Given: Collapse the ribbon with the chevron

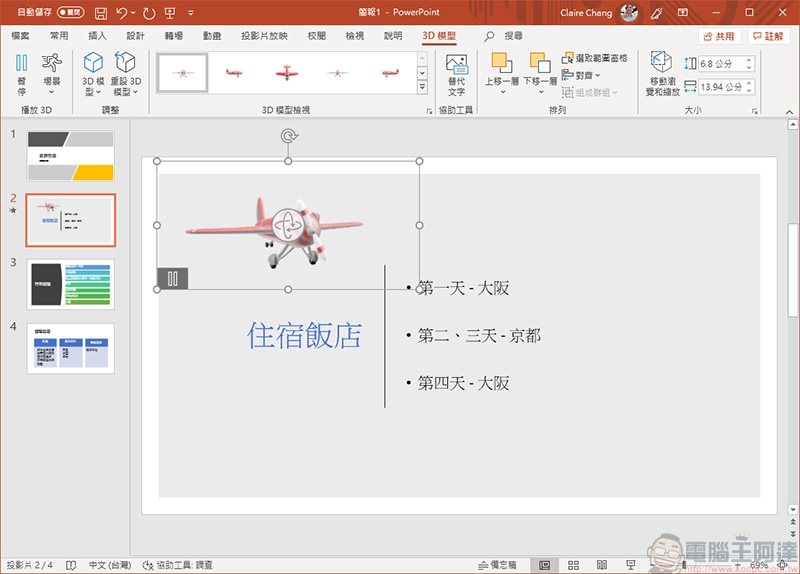Looking at the screenshot, I should [x=789, y=112].
